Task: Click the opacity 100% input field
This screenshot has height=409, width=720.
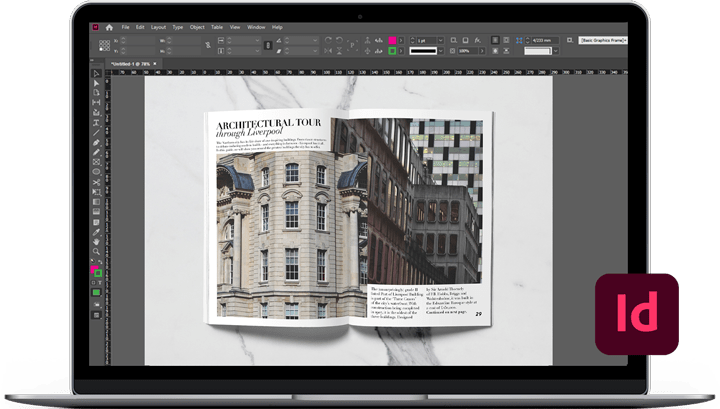Action: click(x=468, y=51)
